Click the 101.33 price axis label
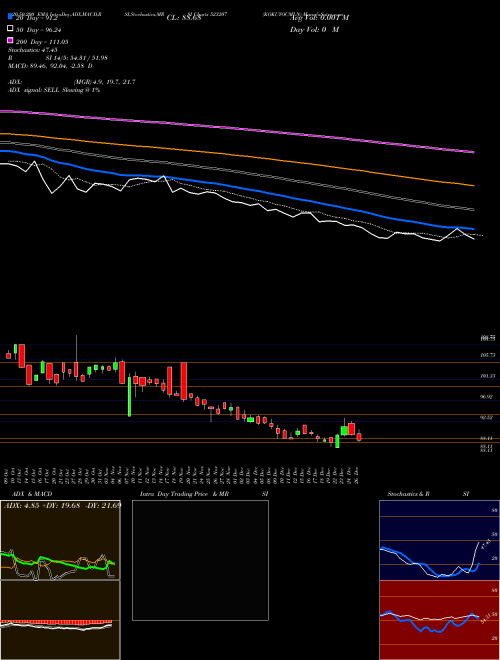The image size is (500, 660). [x=487, y=376]
